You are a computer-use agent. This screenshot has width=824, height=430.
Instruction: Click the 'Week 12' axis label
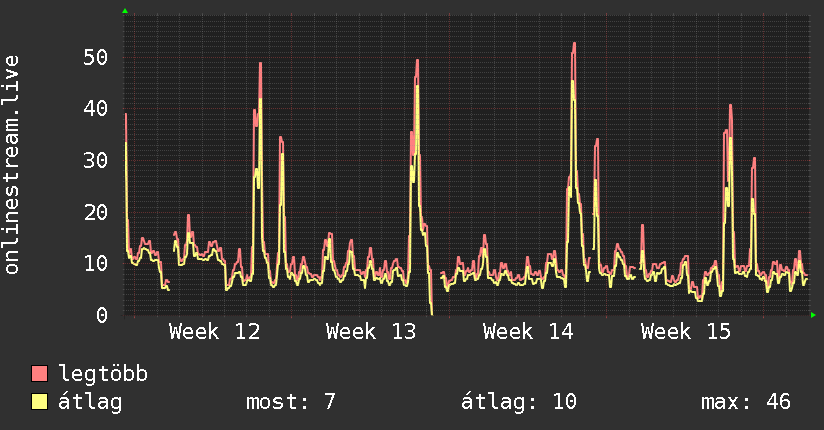click(214, 332)
